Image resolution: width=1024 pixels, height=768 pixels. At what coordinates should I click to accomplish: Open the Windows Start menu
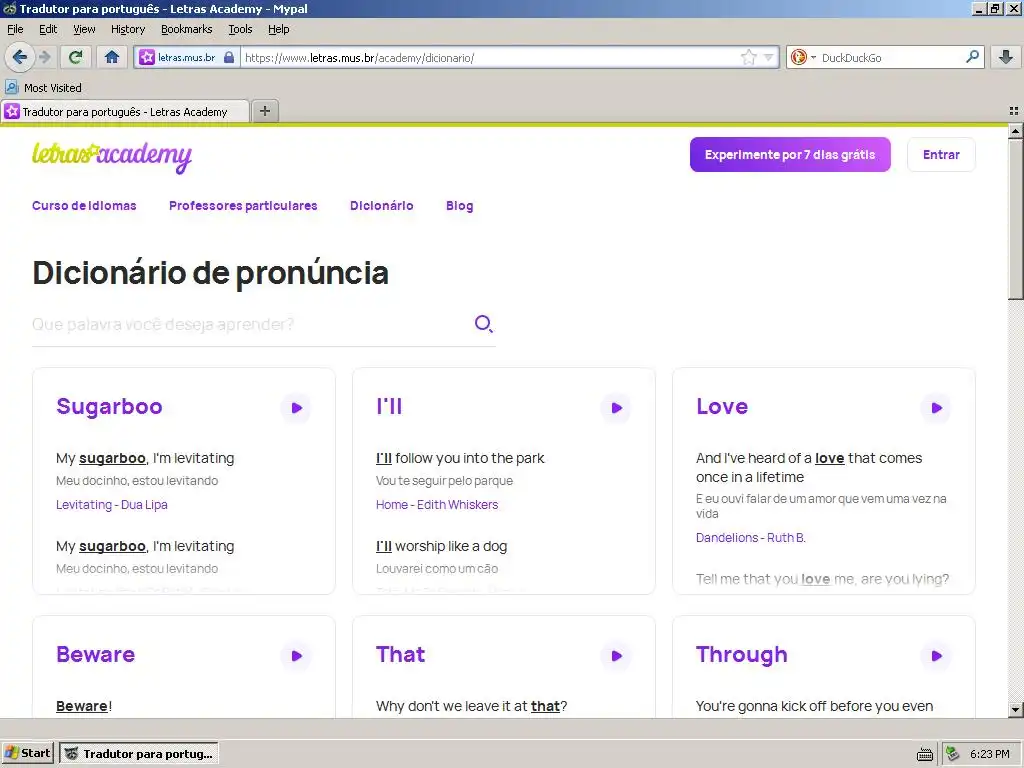[x=27, y=754]
